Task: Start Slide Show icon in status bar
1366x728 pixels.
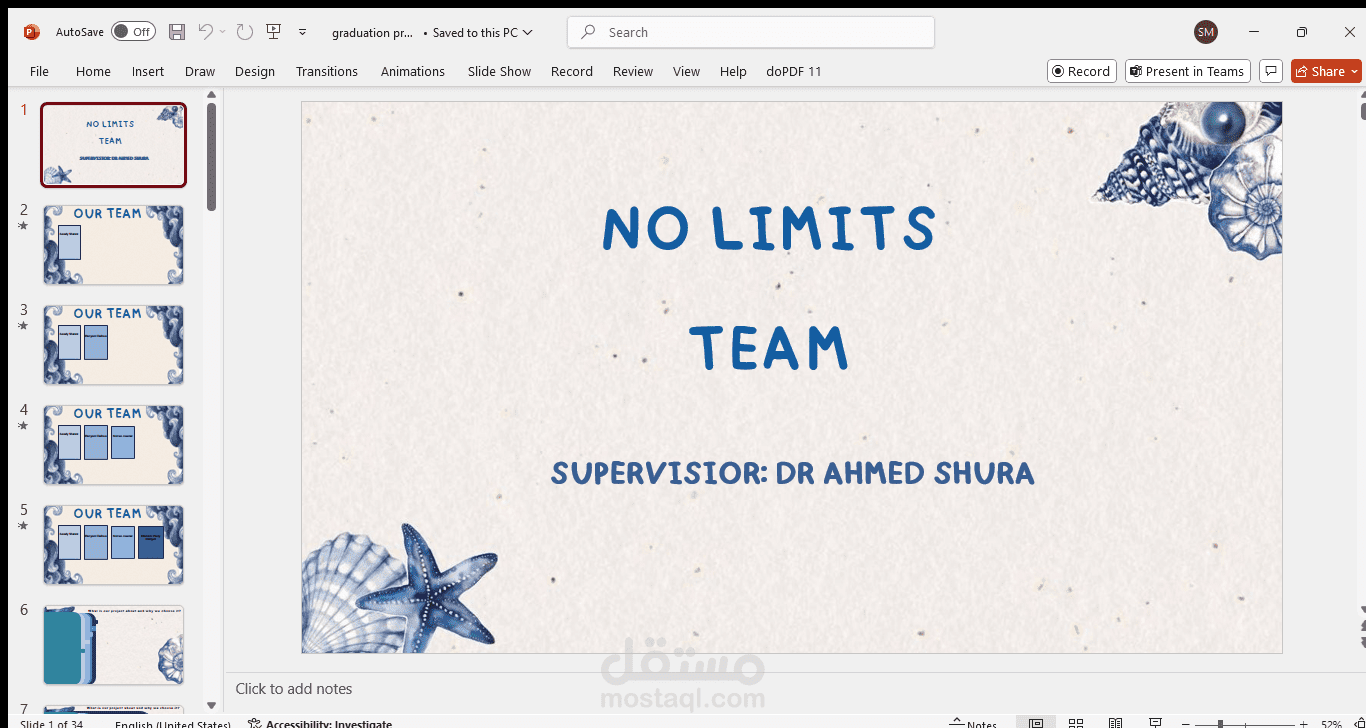Action: [1156, 723]
